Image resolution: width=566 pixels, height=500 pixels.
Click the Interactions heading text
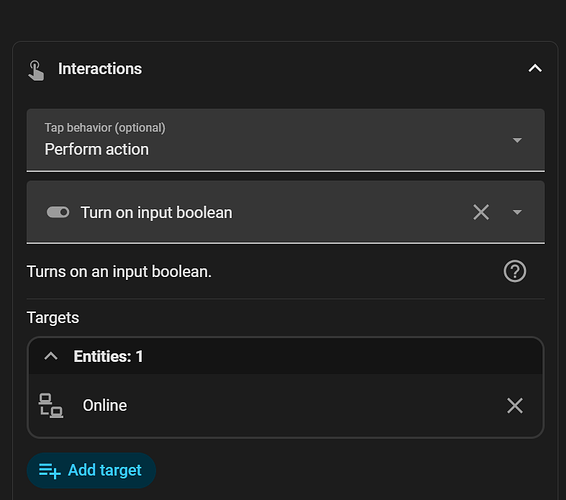tap(100, 69)
